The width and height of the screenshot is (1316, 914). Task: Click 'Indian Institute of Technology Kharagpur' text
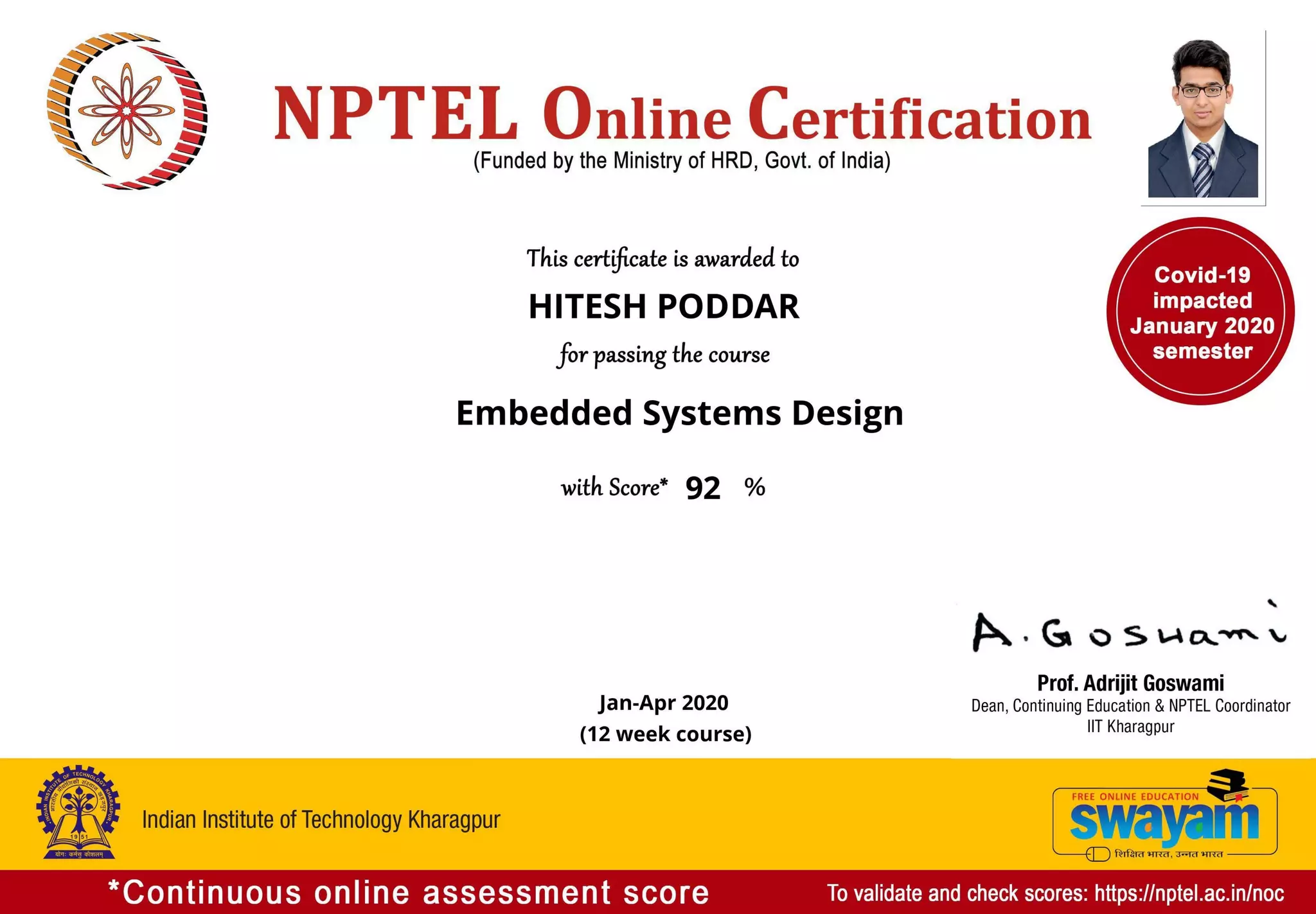click(321, 820)
